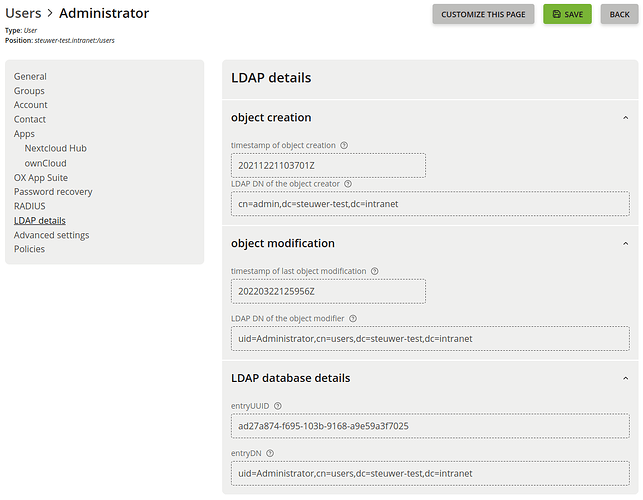Go back with the Back button

click(x=620, y=14)
